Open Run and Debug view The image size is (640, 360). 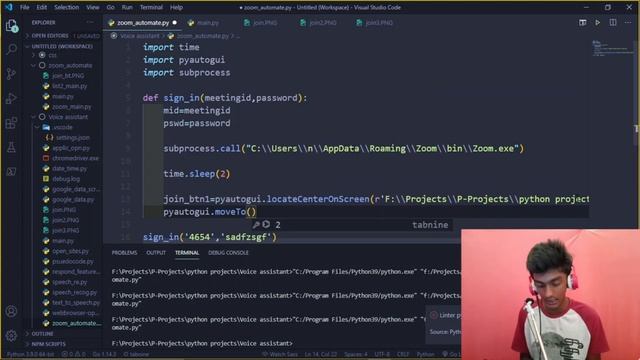pos(11,98)
